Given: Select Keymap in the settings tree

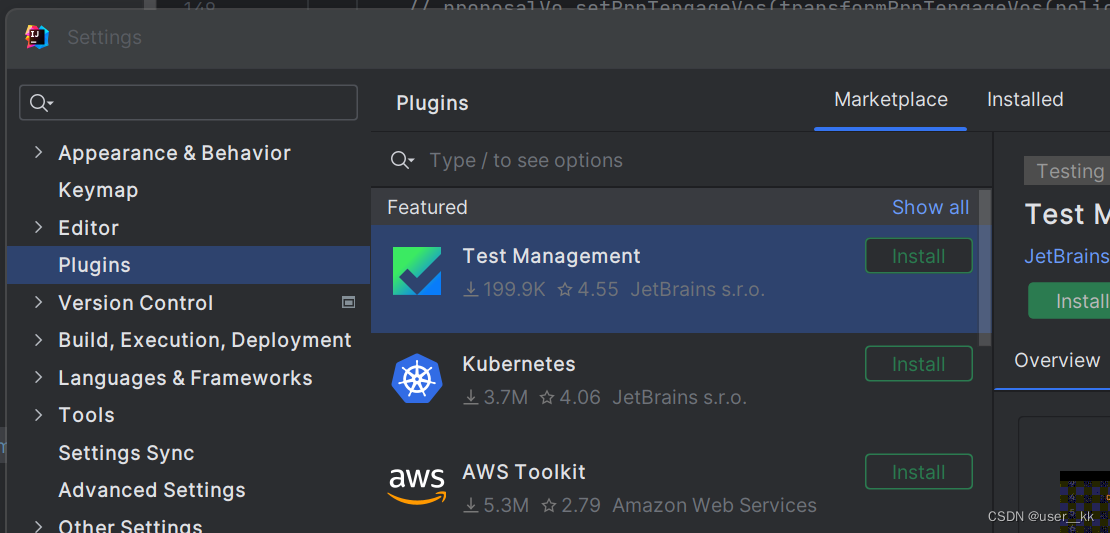Looking at the screenshot, I should point(98,190).
